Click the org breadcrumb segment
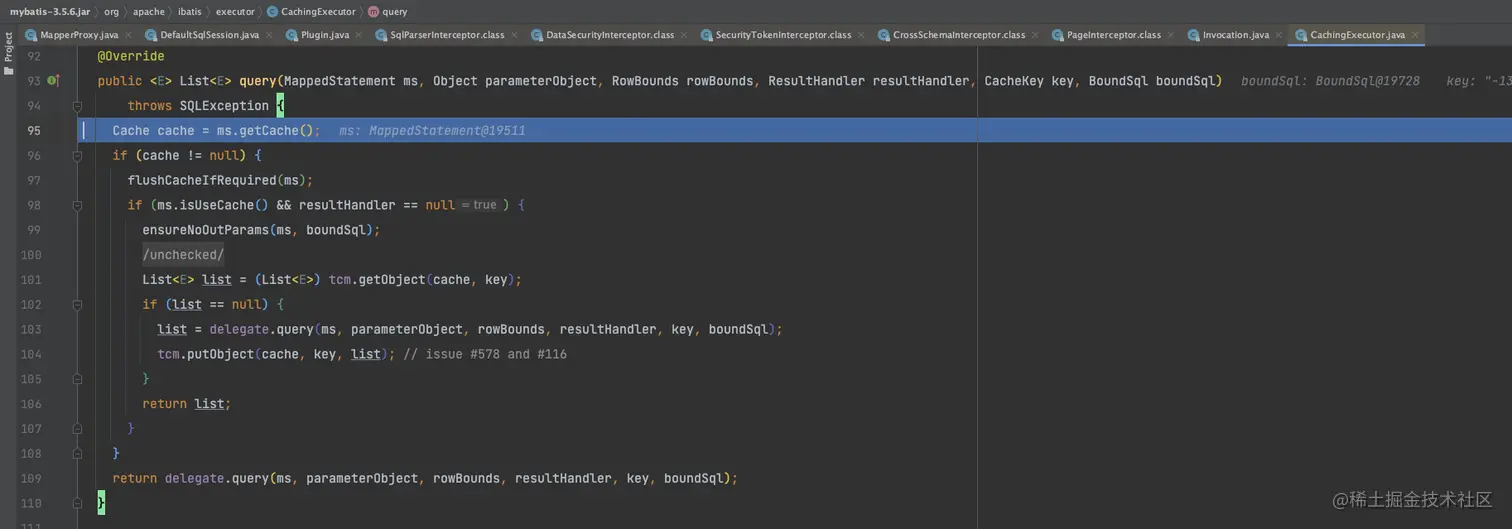 point(111,12)
